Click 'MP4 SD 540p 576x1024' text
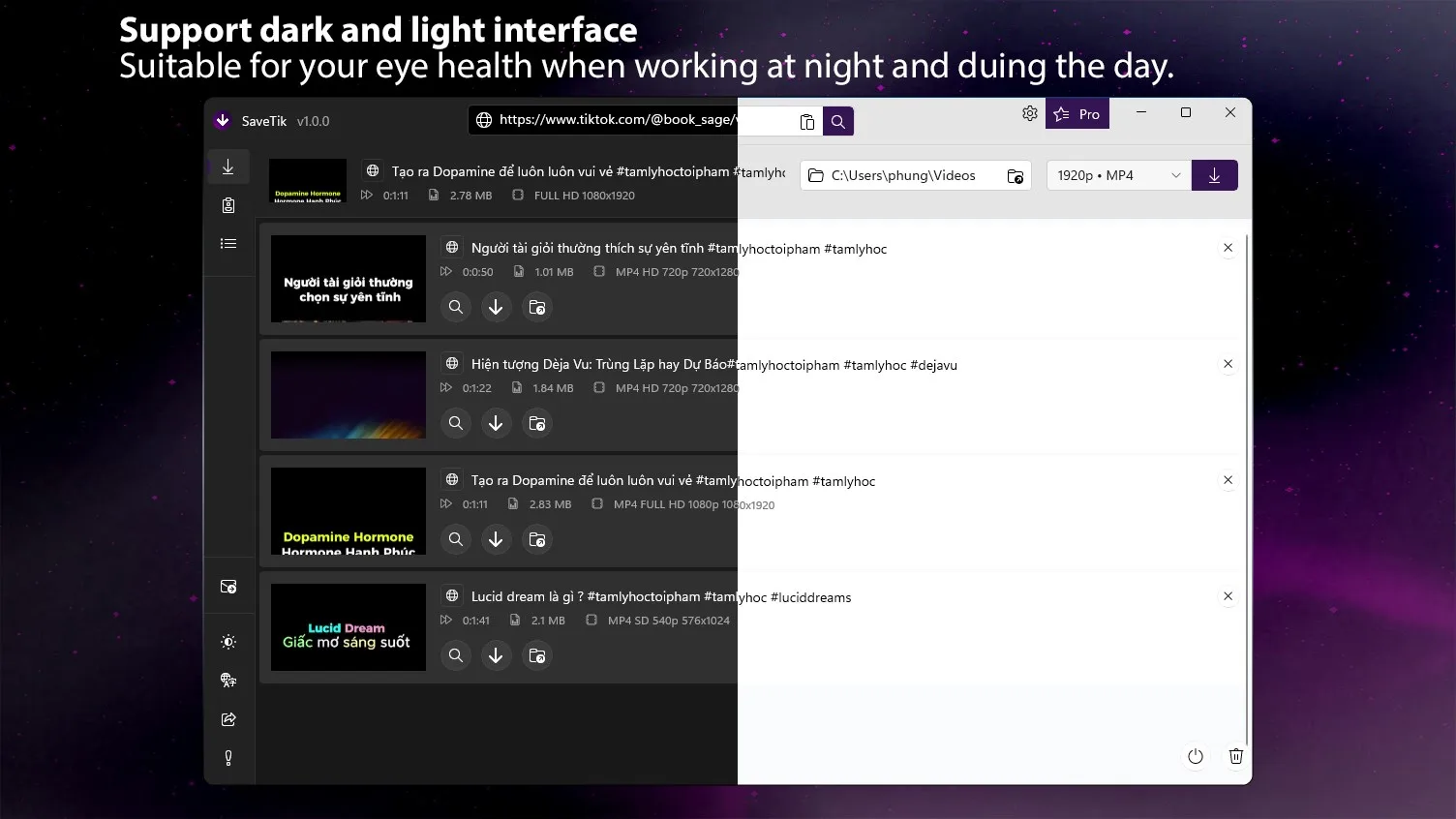This screenshot has width=1456, height=819. click(669, 621)
